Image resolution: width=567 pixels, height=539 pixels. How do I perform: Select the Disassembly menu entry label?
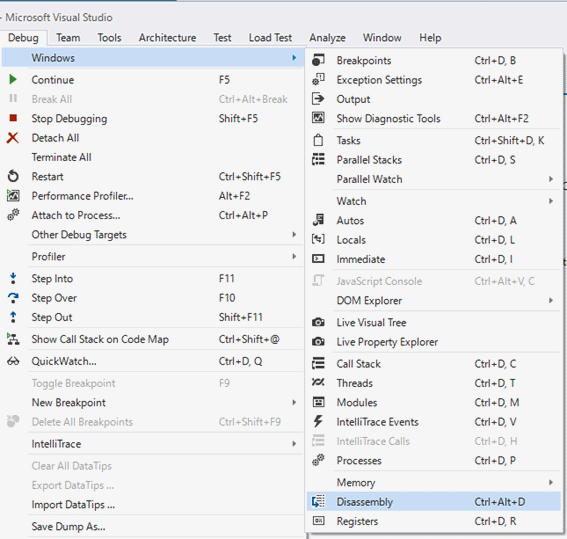364,502
